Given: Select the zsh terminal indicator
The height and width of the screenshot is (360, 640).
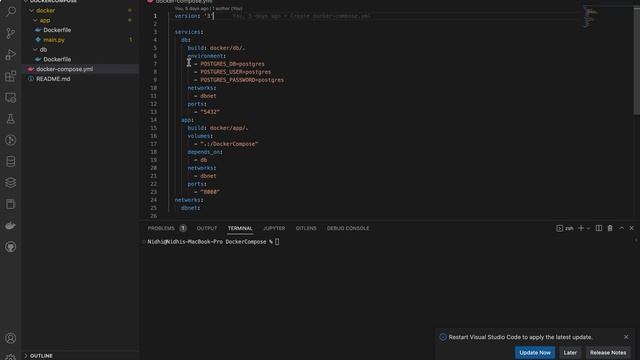Looking at the screenshot, I should 565,228.
